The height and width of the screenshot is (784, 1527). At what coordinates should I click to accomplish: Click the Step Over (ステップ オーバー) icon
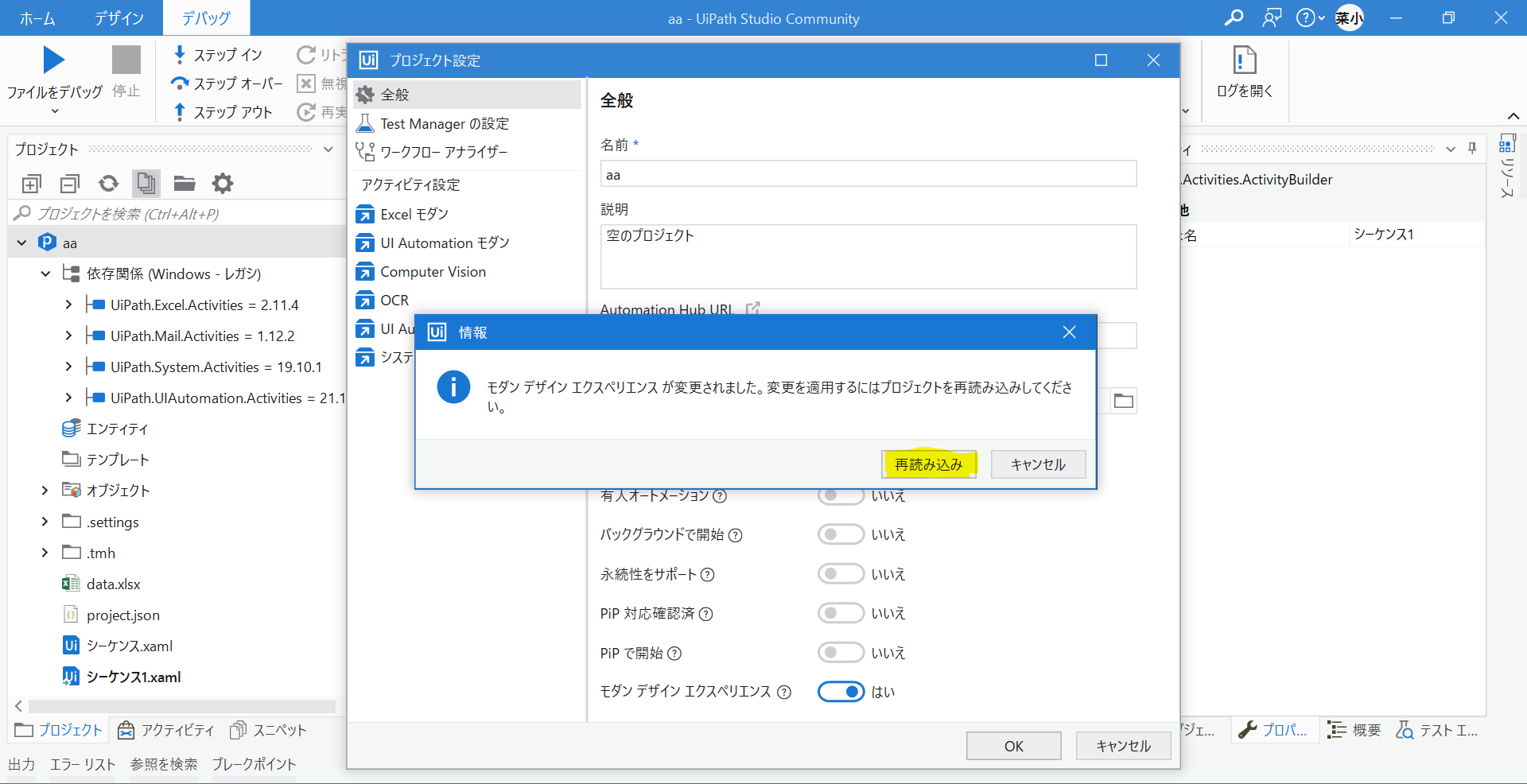(x=180, y=83)
